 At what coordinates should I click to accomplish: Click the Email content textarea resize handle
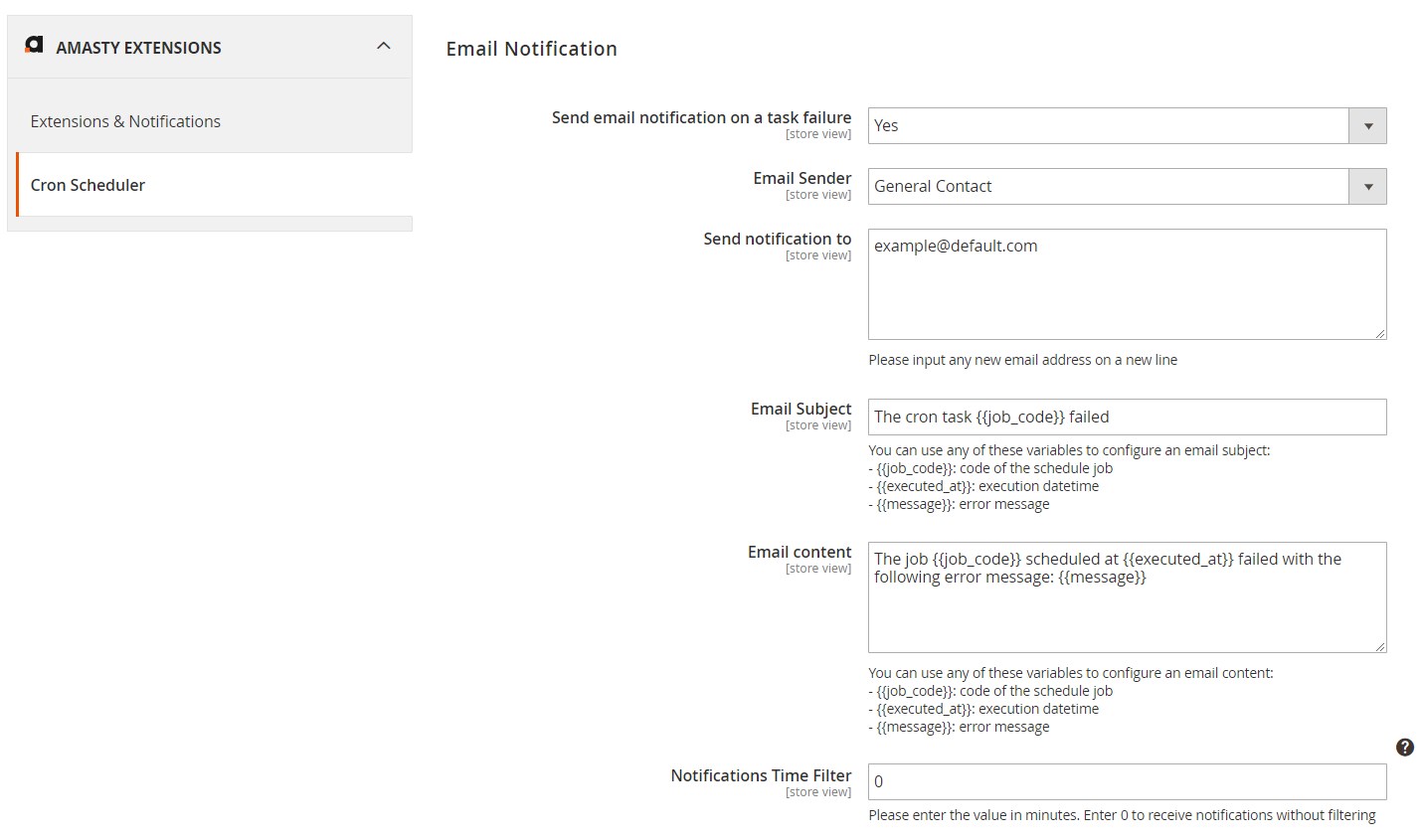[1380, 647]
